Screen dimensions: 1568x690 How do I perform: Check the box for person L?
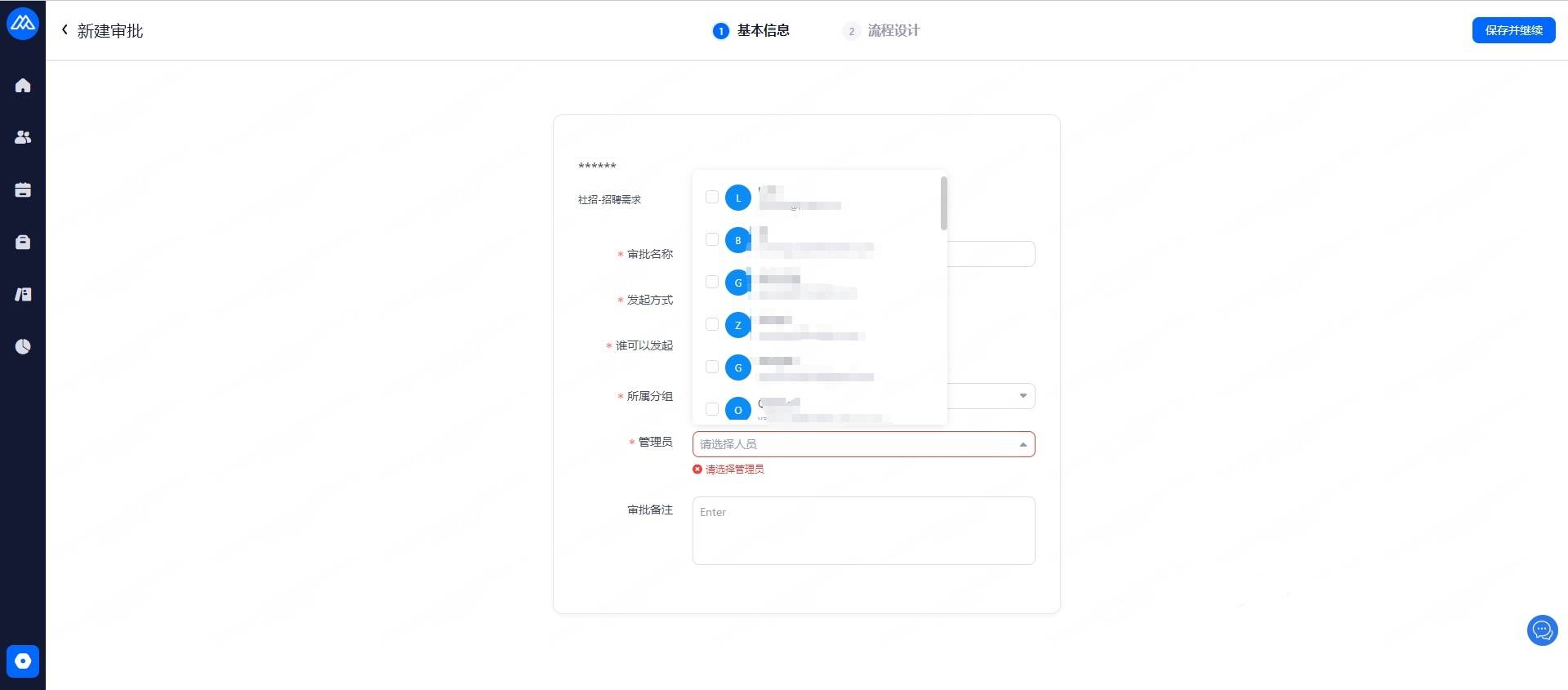click(x=712, y=197)
